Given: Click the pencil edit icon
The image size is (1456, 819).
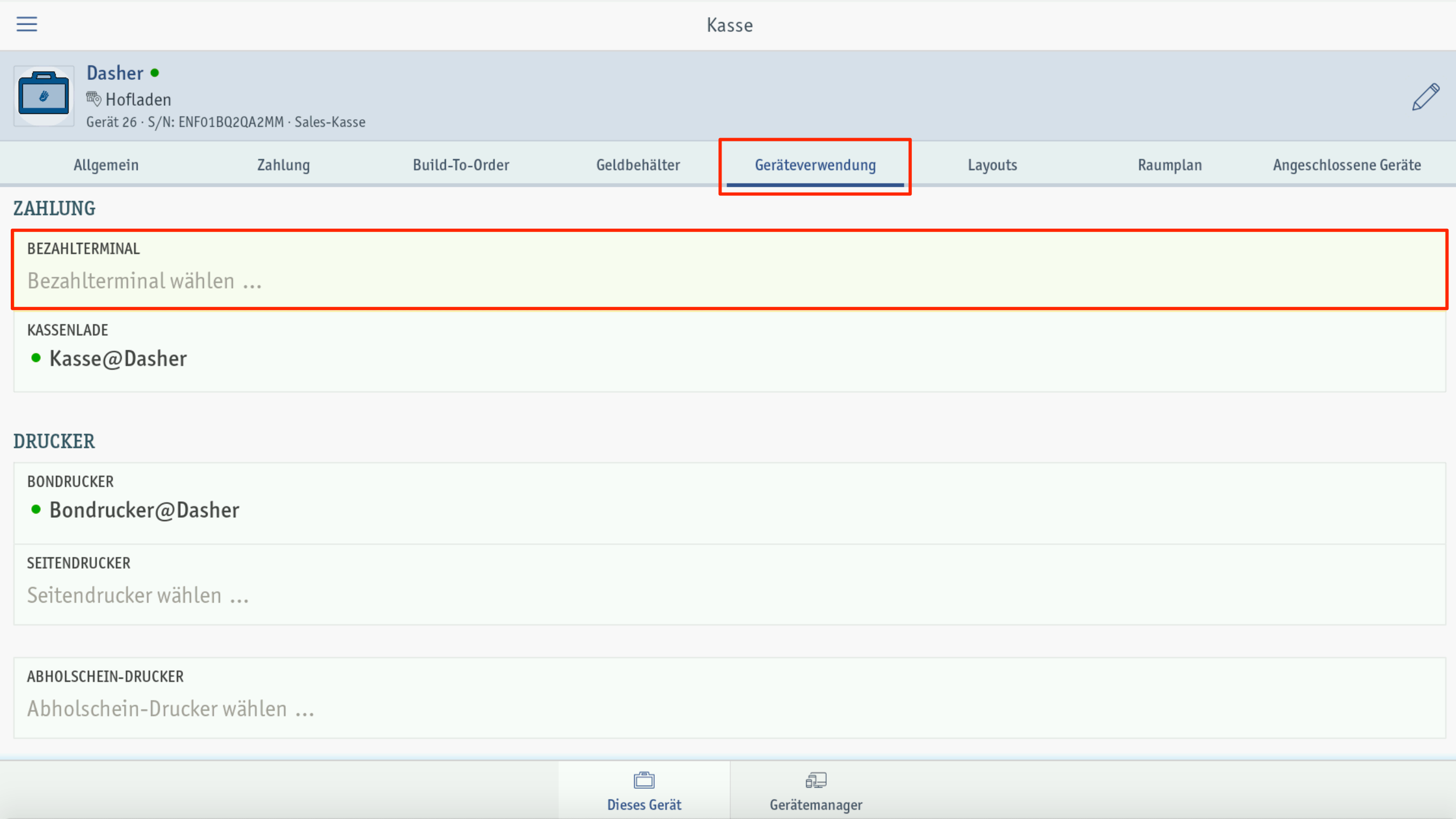Looking at the screenshot, I should 1425,97.
